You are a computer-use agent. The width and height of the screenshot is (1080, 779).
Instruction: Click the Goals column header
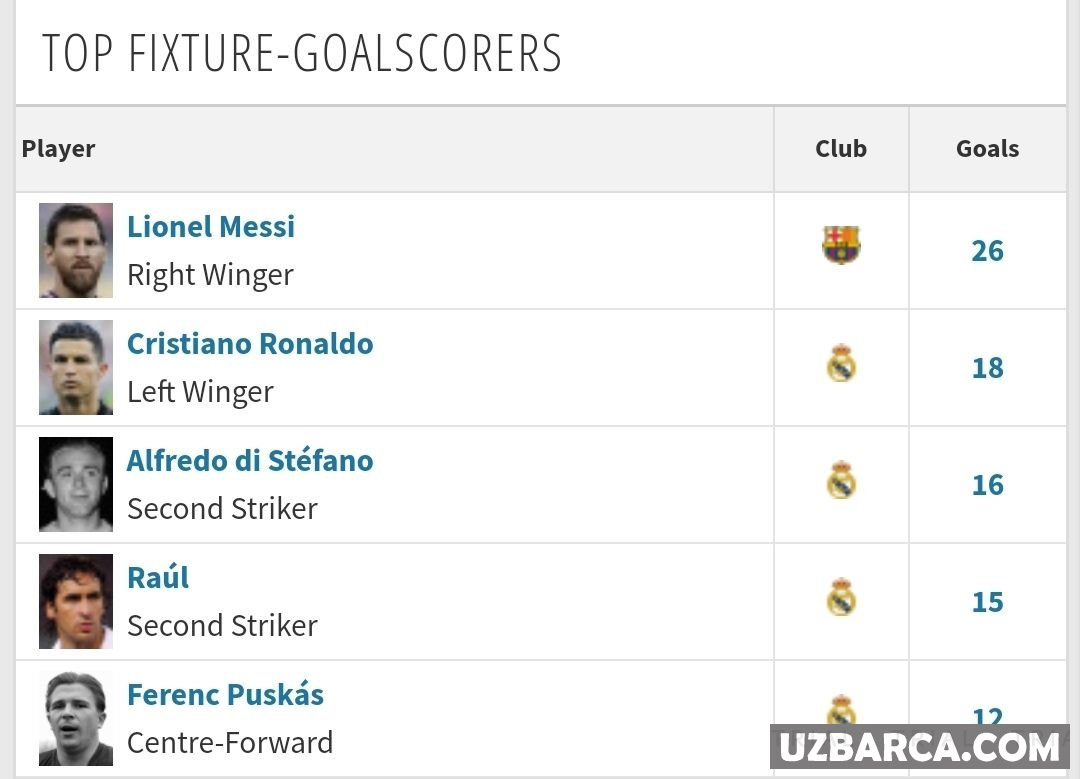click(987, 149)
